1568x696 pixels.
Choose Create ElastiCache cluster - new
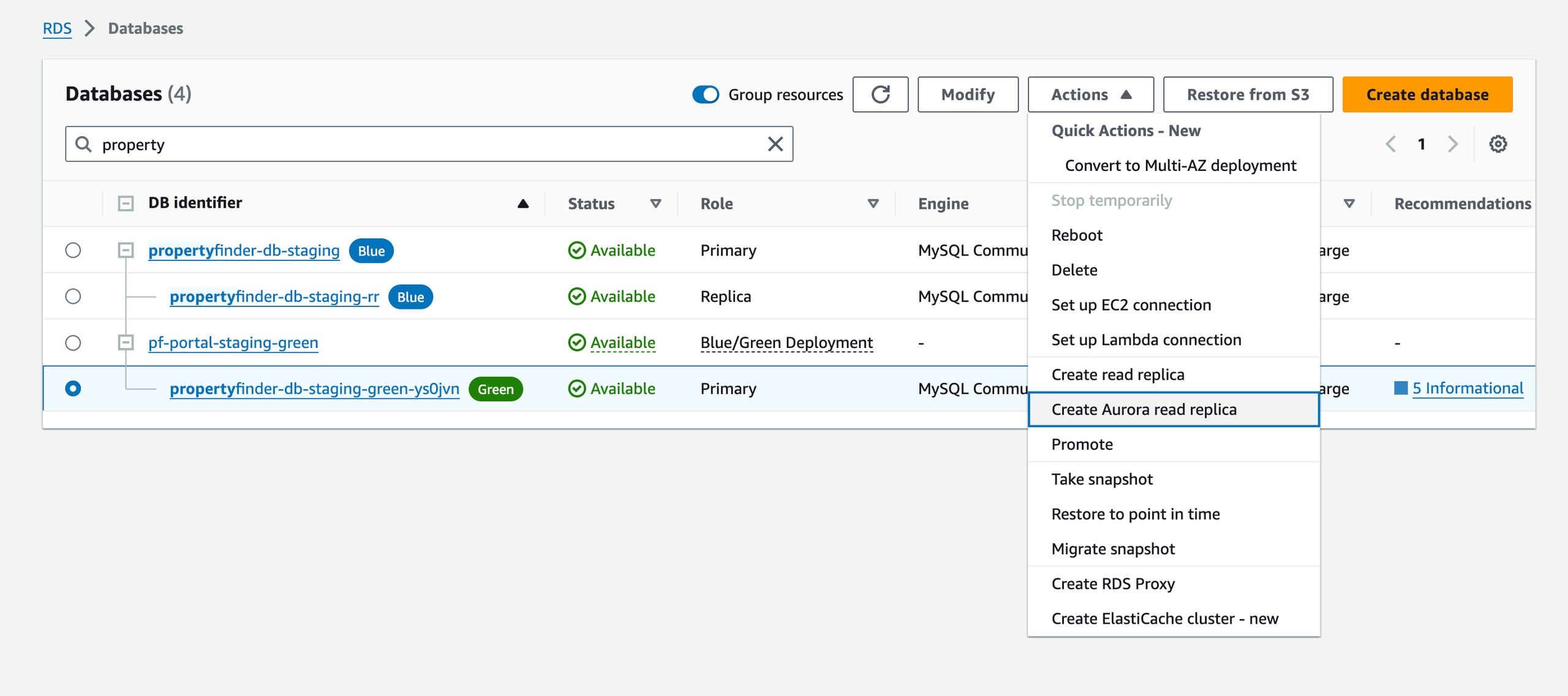(x=1174, y=619)
